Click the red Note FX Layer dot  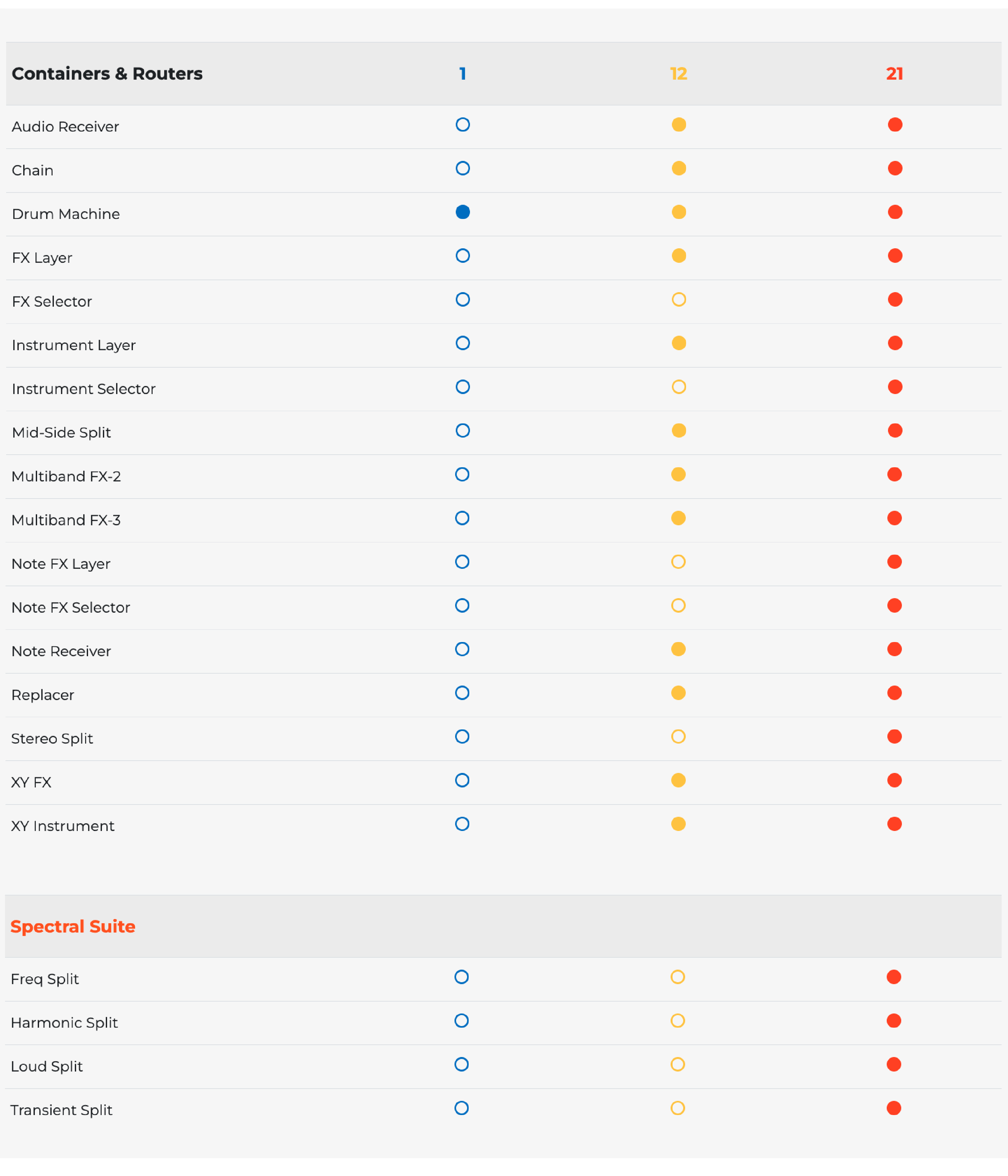pyautogui.click(x=894, y=562)
